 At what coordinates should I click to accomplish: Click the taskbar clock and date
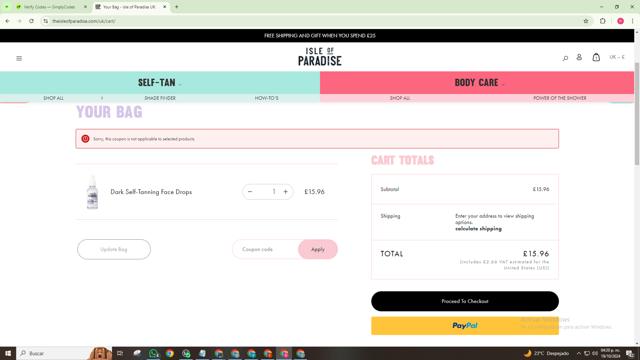point(610,353)
